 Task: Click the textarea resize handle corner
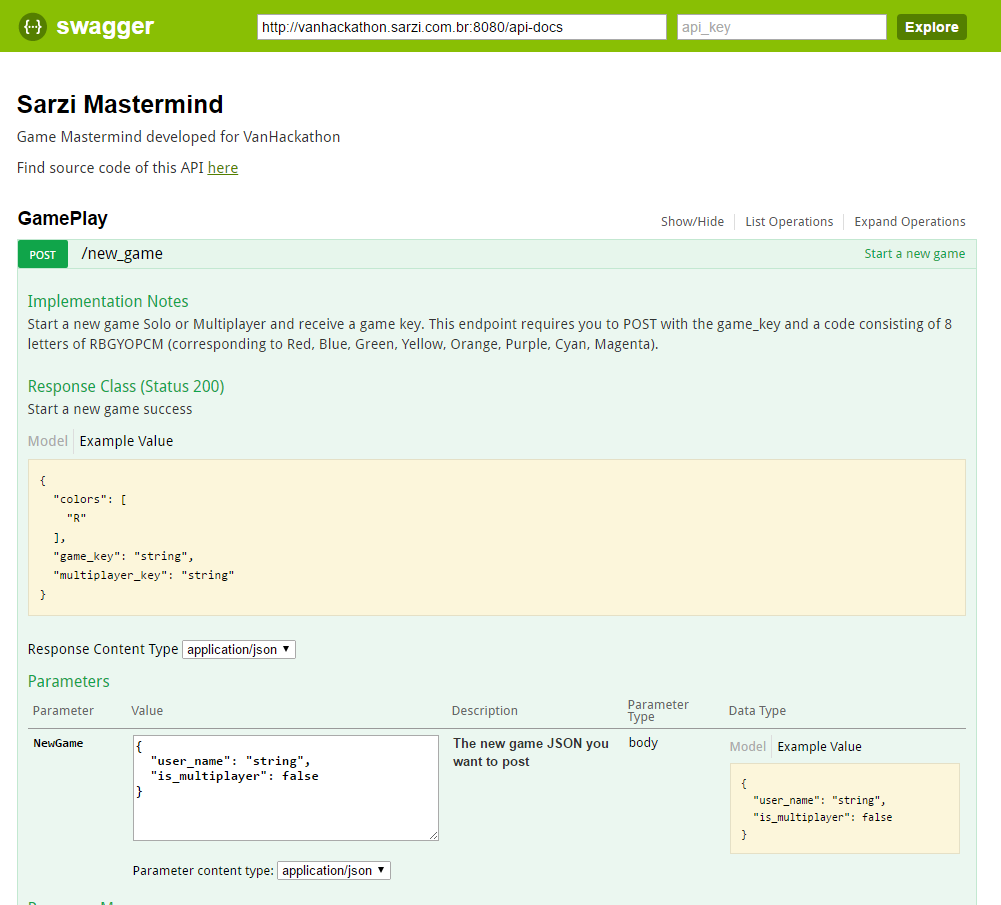433,835
